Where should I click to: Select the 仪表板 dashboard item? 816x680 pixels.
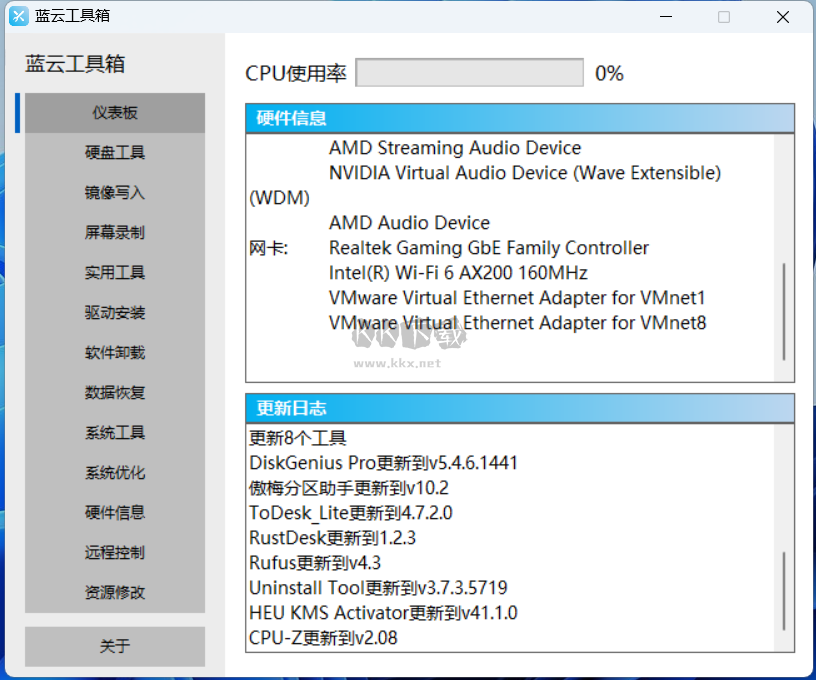point(113,112)
